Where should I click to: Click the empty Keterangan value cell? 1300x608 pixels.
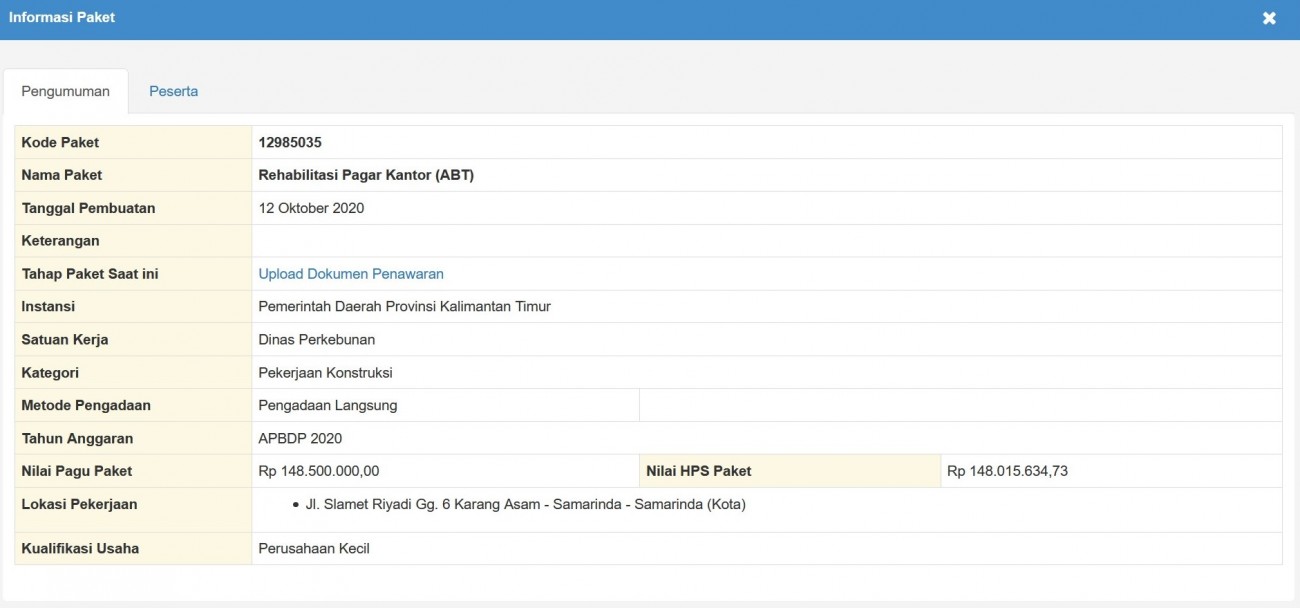pyautogui.click(x=766, y=241)
